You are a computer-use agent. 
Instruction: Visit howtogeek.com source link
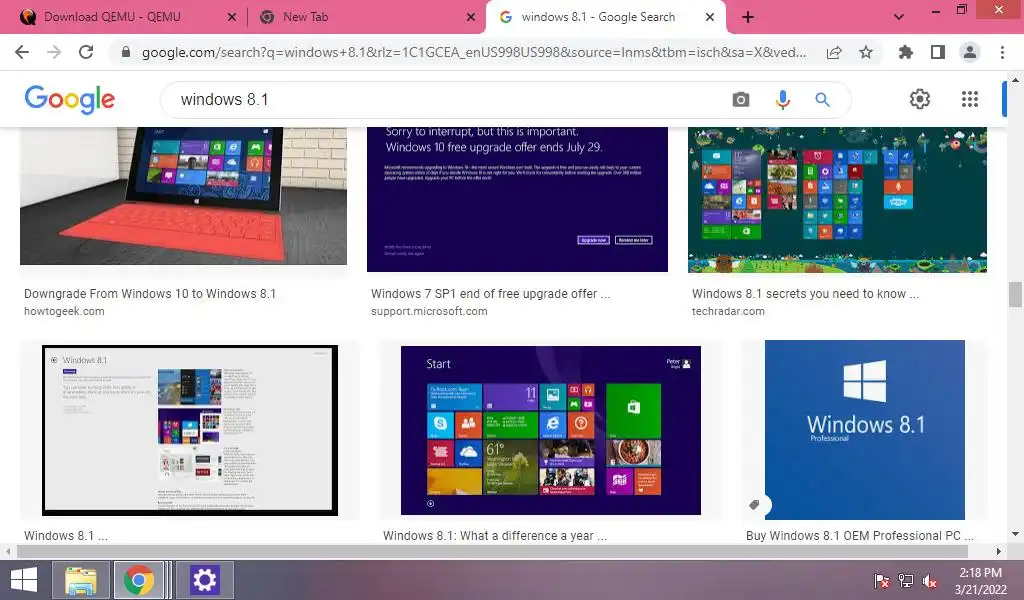tap(64, 311)
